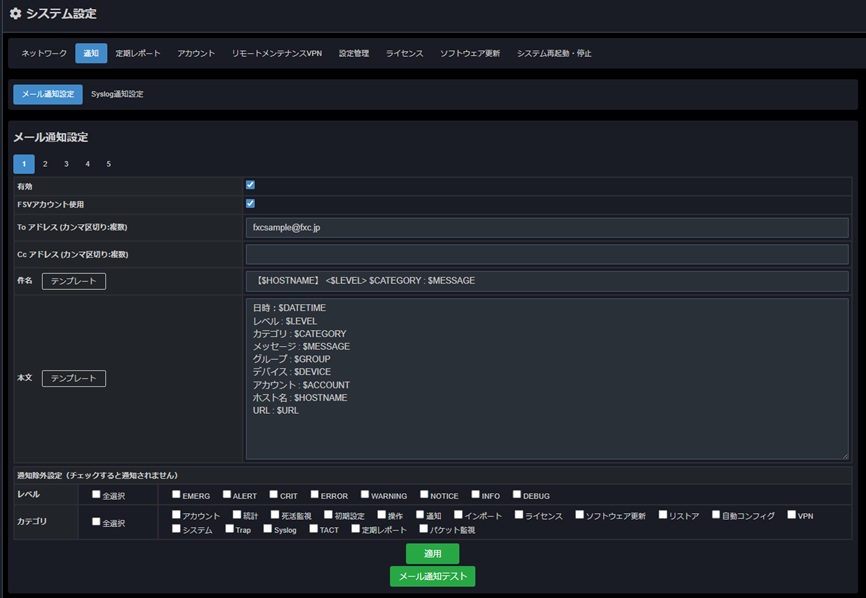
Task: Open the 設定管理 tab
Action: (354, 53)
